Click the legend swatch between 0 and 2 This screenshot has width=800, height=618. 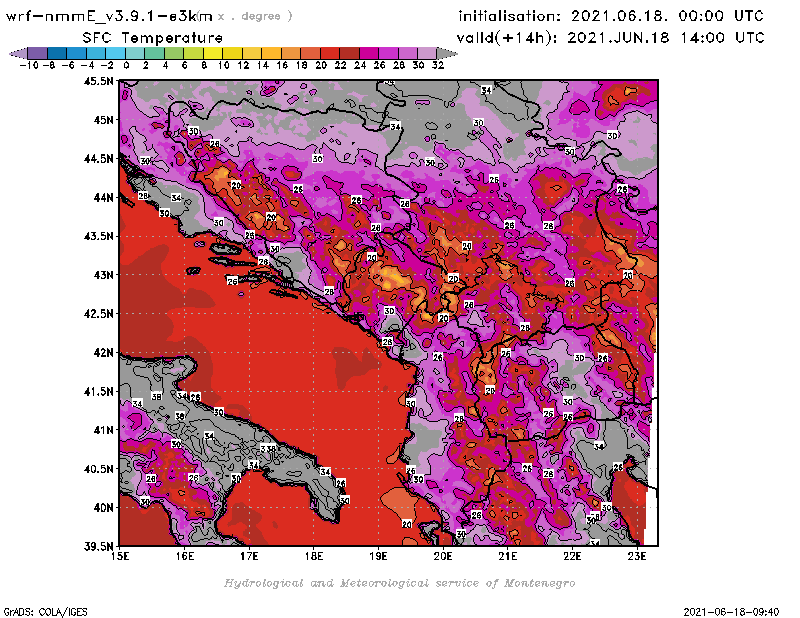click(135, 53)
